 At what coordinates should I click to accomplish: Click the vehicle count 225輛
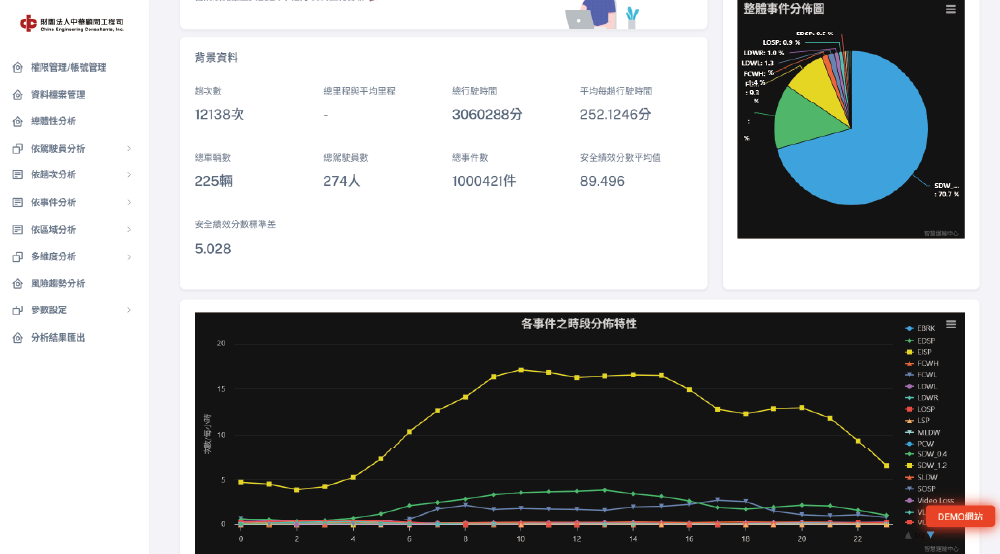(214, 181)
